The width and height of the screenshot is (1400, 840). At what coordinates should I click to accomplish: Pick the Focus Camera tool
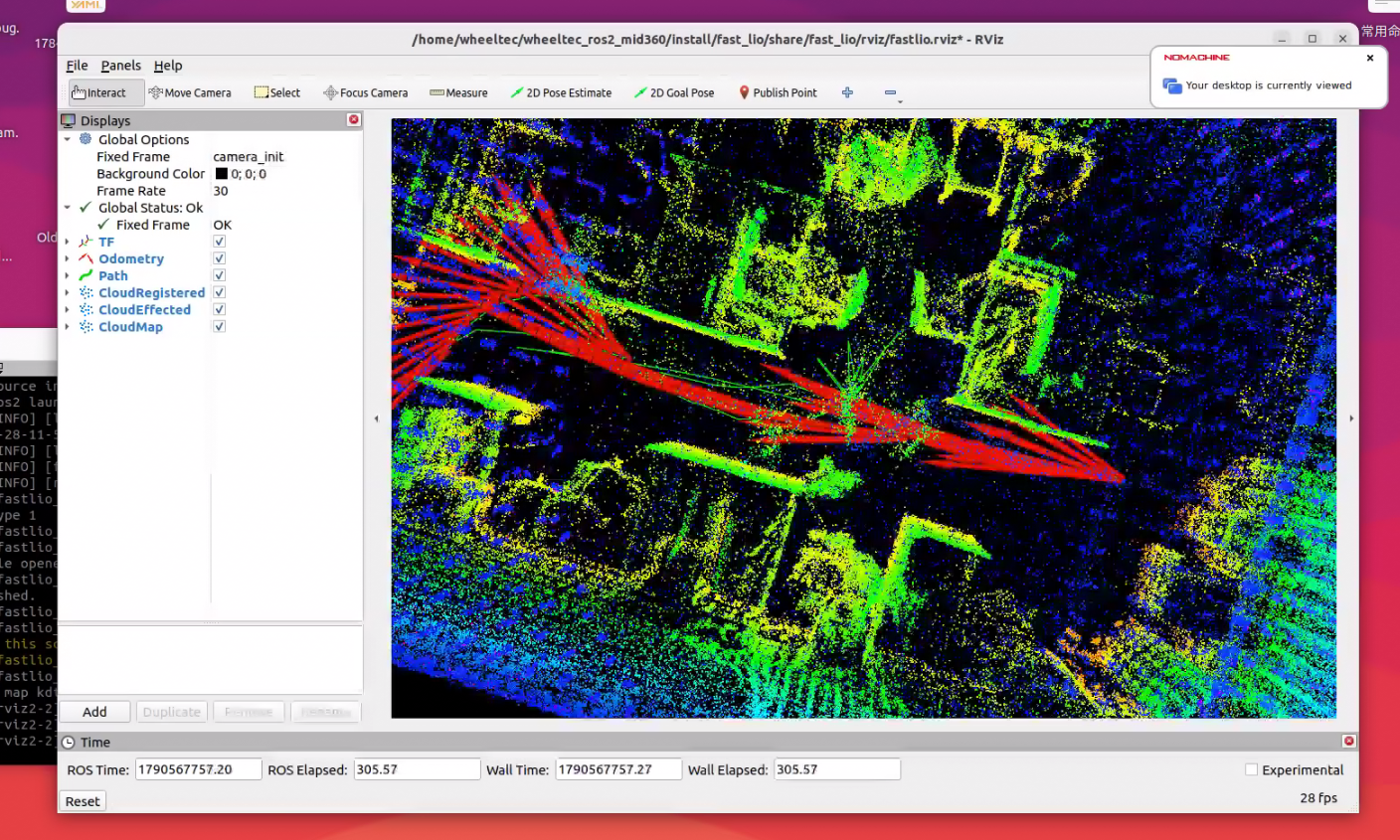[366, 92]
